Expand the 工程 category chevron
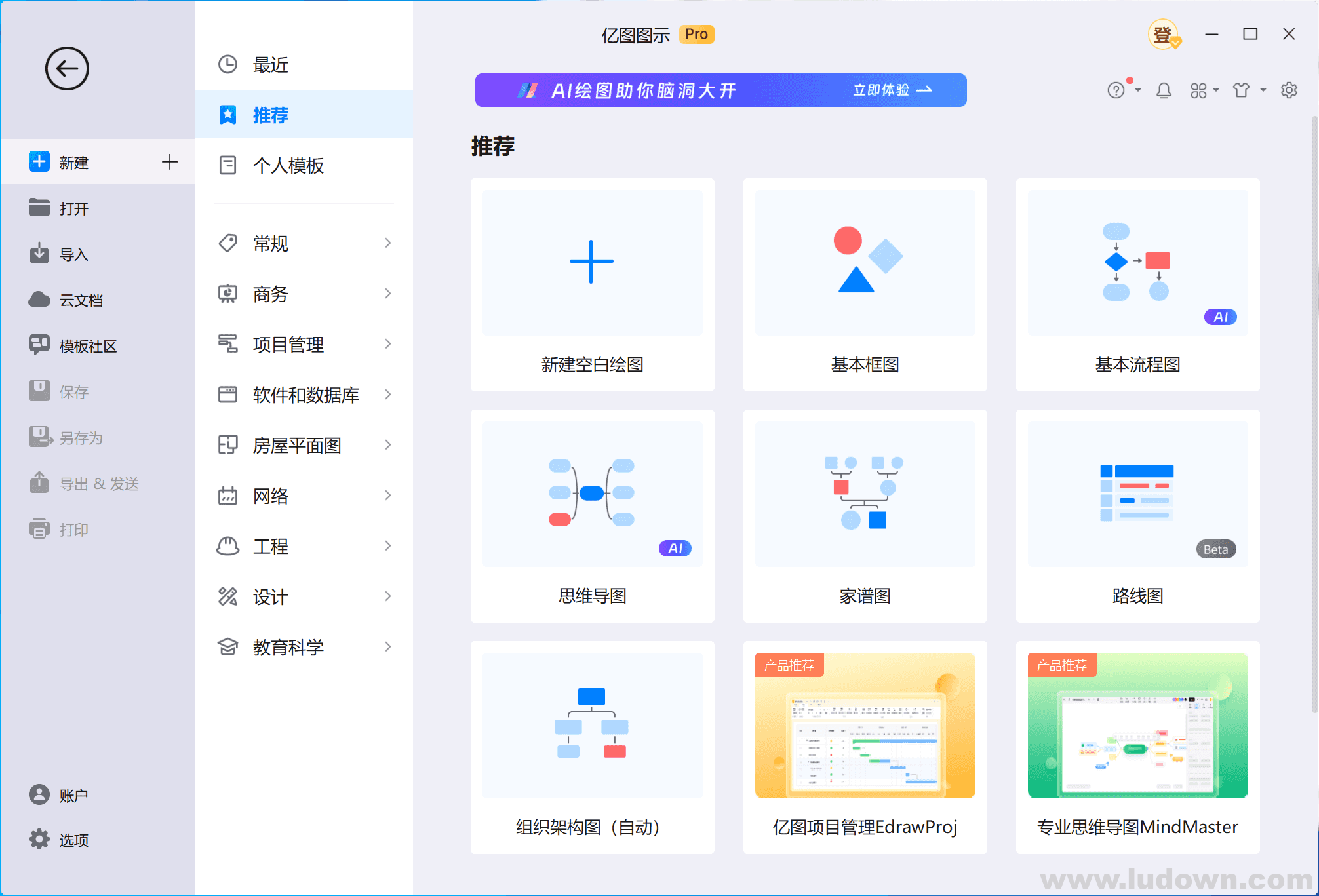 pos(388,546)
